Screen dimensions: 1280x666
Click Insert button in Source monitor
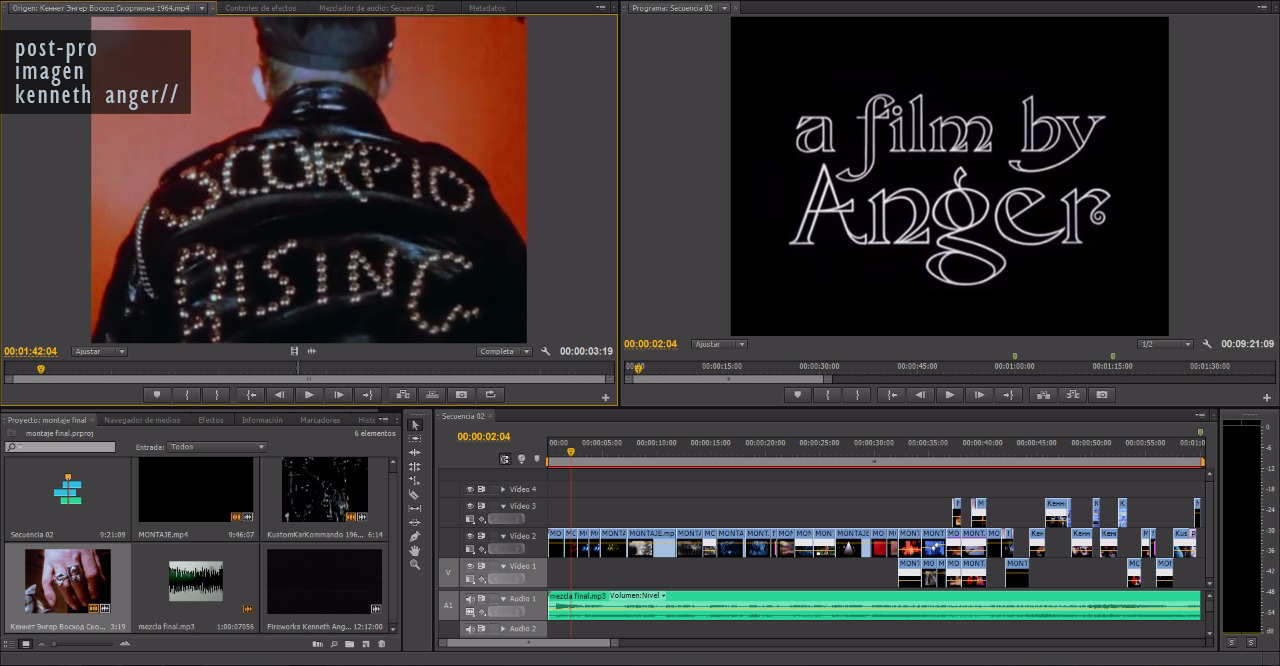tap(402, 395)
